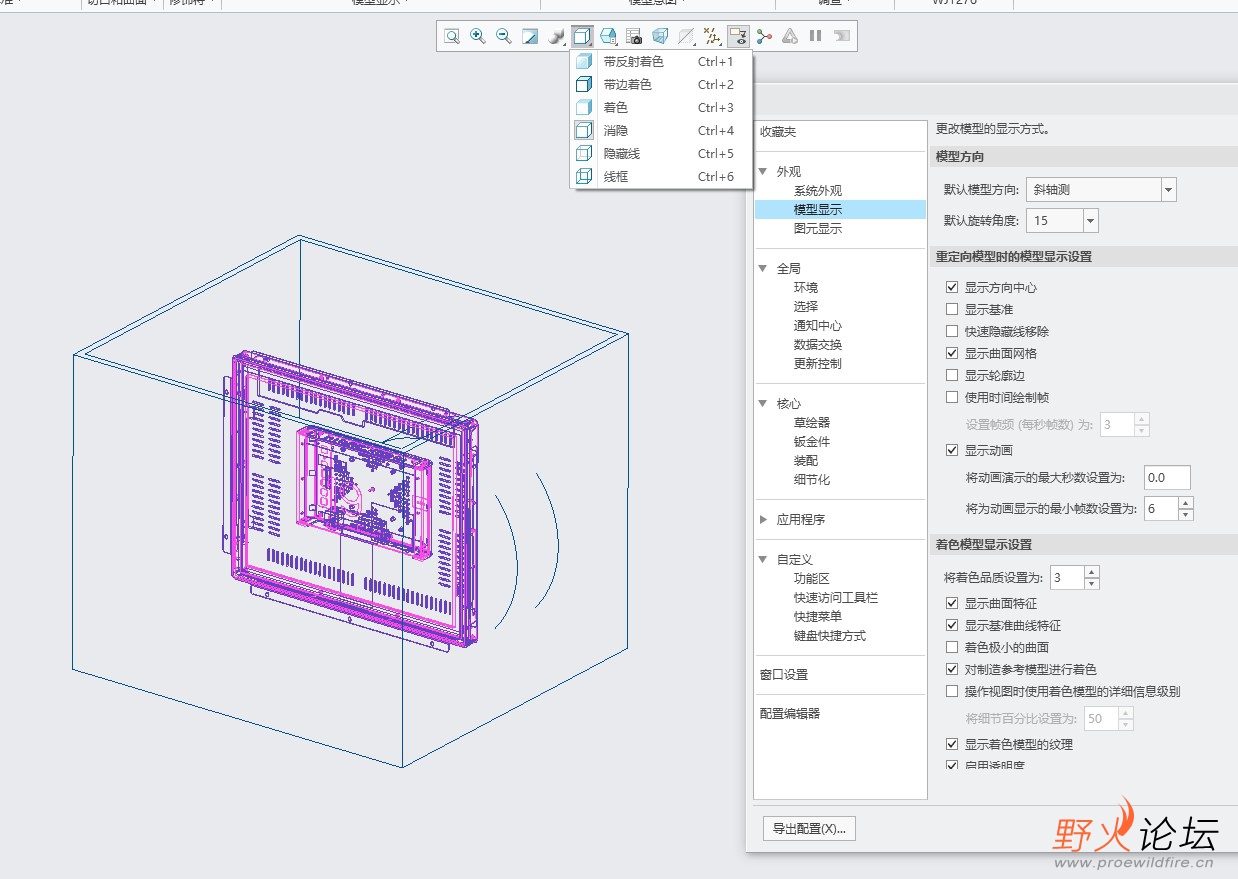This screenshot has height=879, width=1238.
Task: Select 着色 (Ctrl+3) display style
Action: [661, 108]
